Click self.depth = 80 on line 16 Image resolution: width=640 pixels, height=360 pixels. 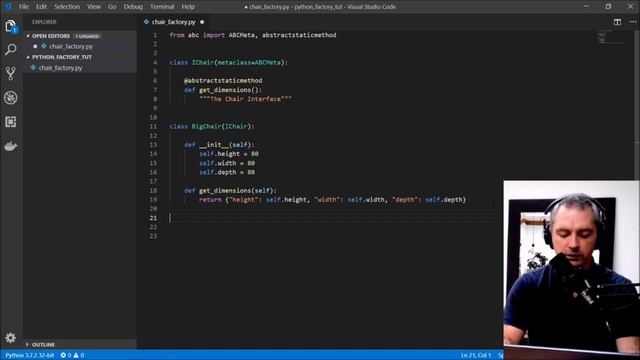pyautogui.click(x=227, y=172)
